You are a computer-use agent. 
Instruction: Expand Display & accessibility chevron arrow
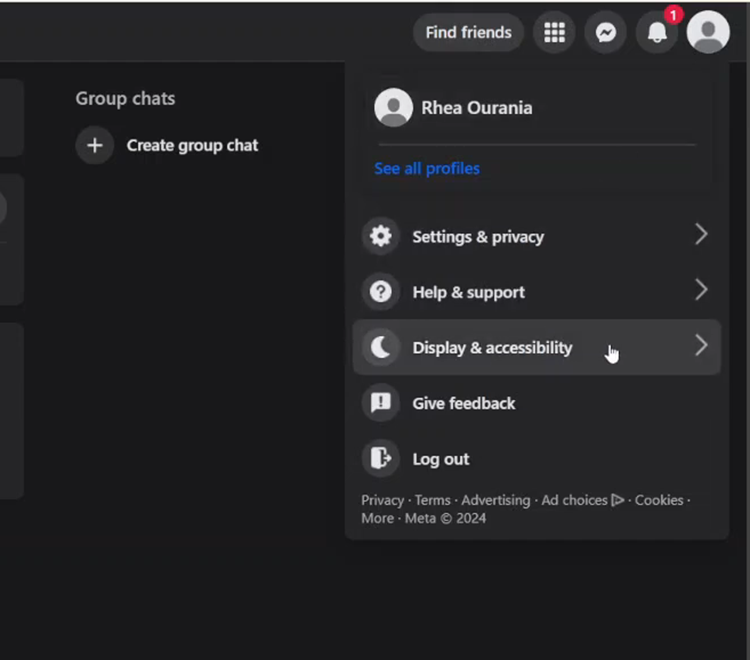[701, 345]
